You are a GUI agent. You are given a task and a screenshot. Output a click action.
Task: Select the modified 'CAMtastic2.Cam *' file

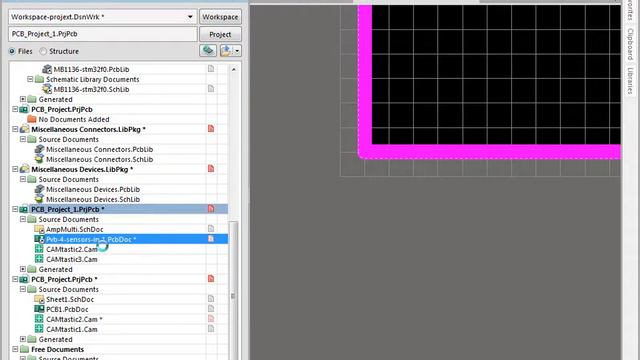tap(74, 319)
